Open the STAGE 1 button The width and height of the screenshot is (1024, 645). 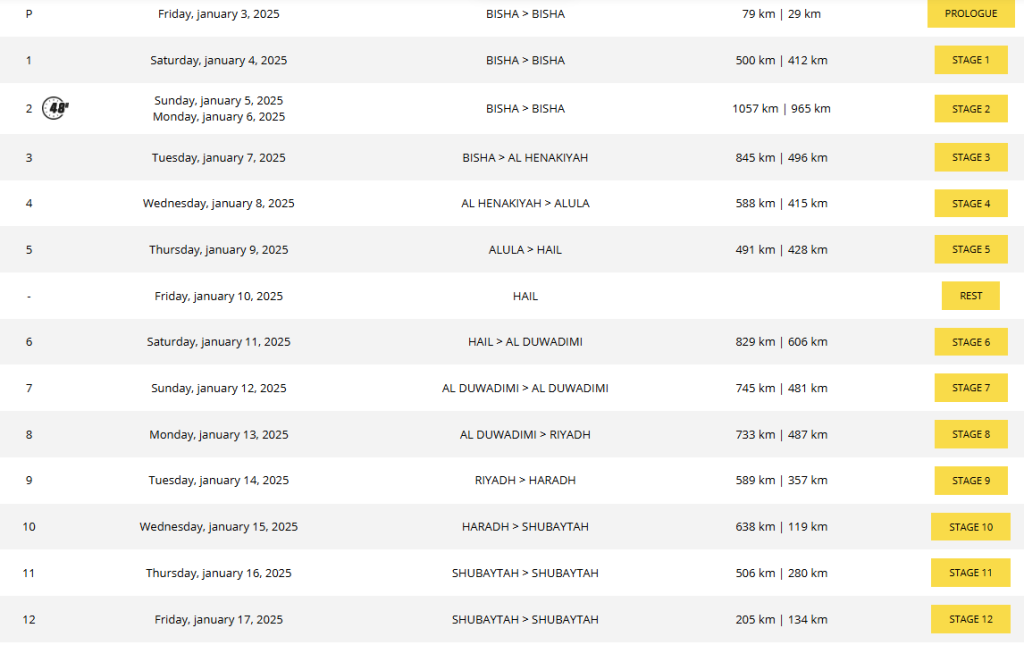point(970,60)
